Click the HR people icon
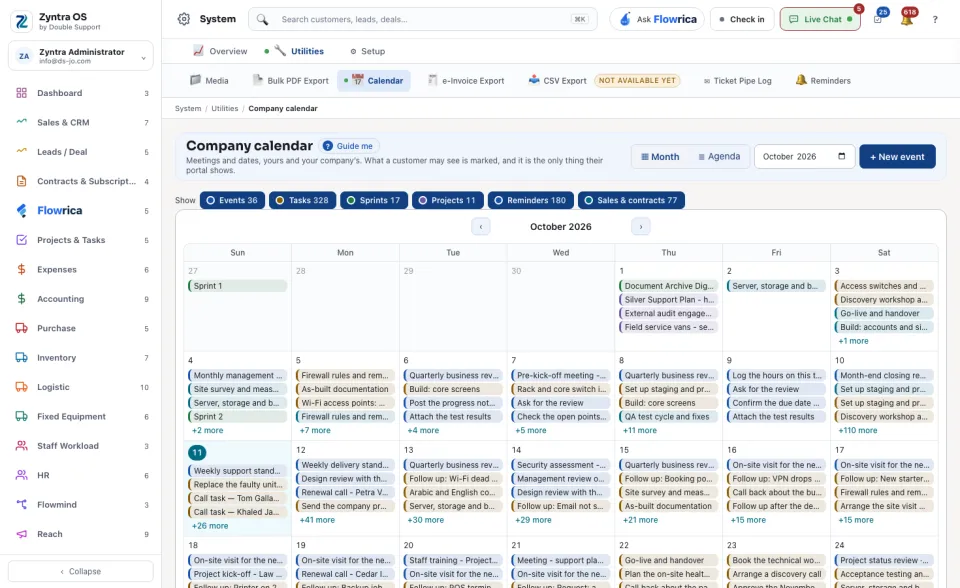Image resolution: width=960 pixels, height=588 pixels. [x=21, y=475]
